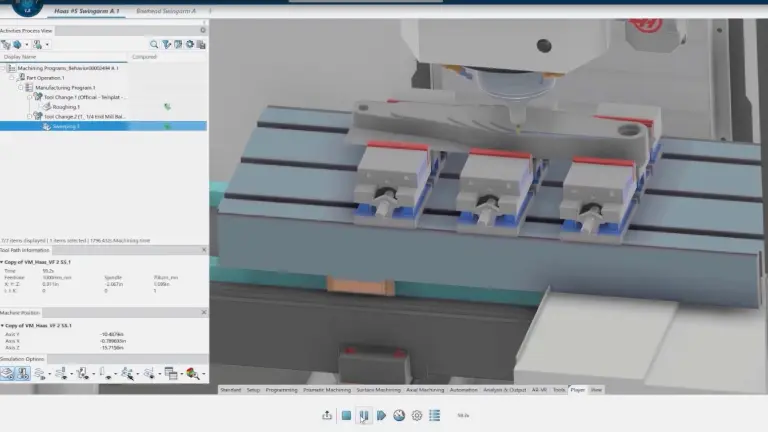768x432 pixels.
Task: Select Roughing.1 operation in tree
Action: 66,107
